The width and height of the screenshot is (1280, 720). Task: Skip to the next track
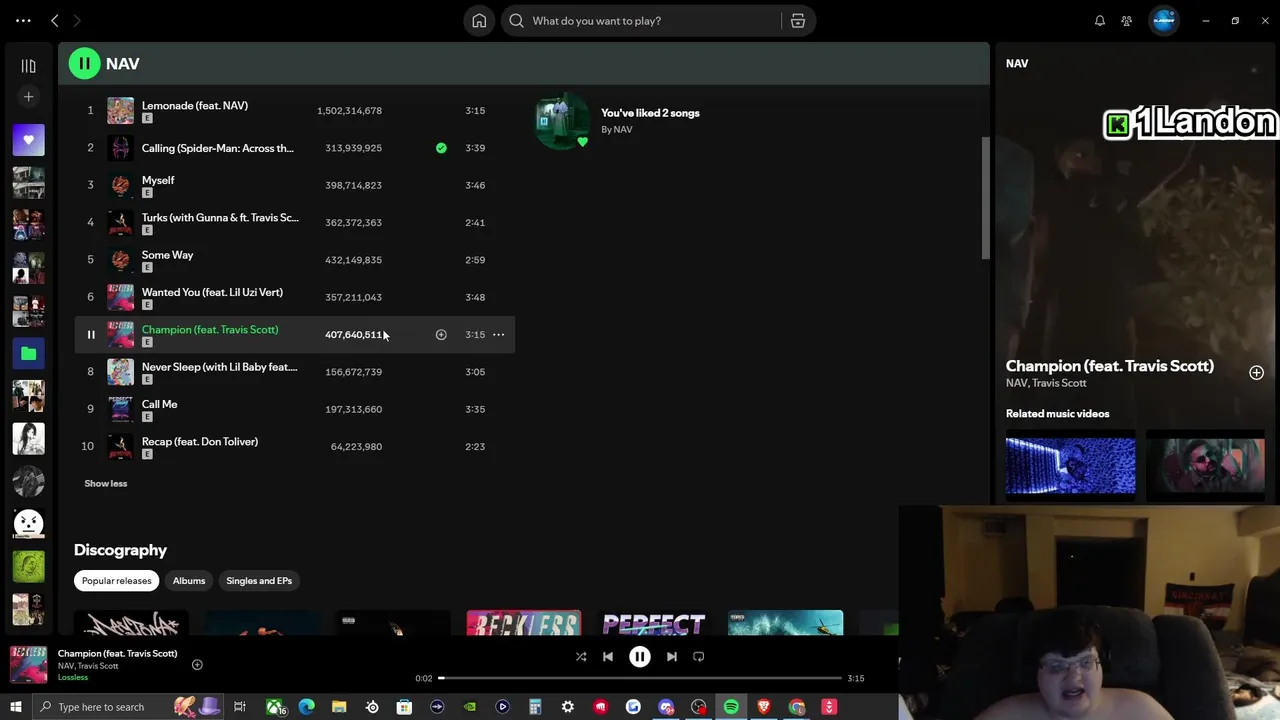coord(672,657)
